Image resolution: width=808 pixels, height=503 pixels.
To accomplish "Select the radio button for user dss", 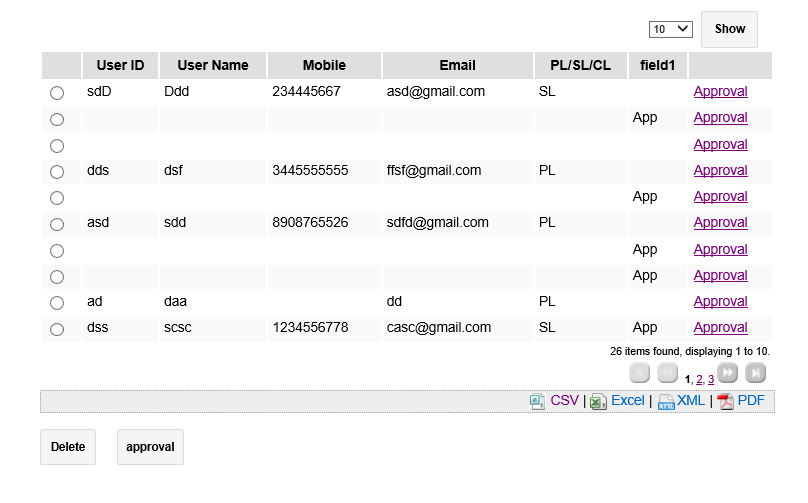I will click(57, 329).
